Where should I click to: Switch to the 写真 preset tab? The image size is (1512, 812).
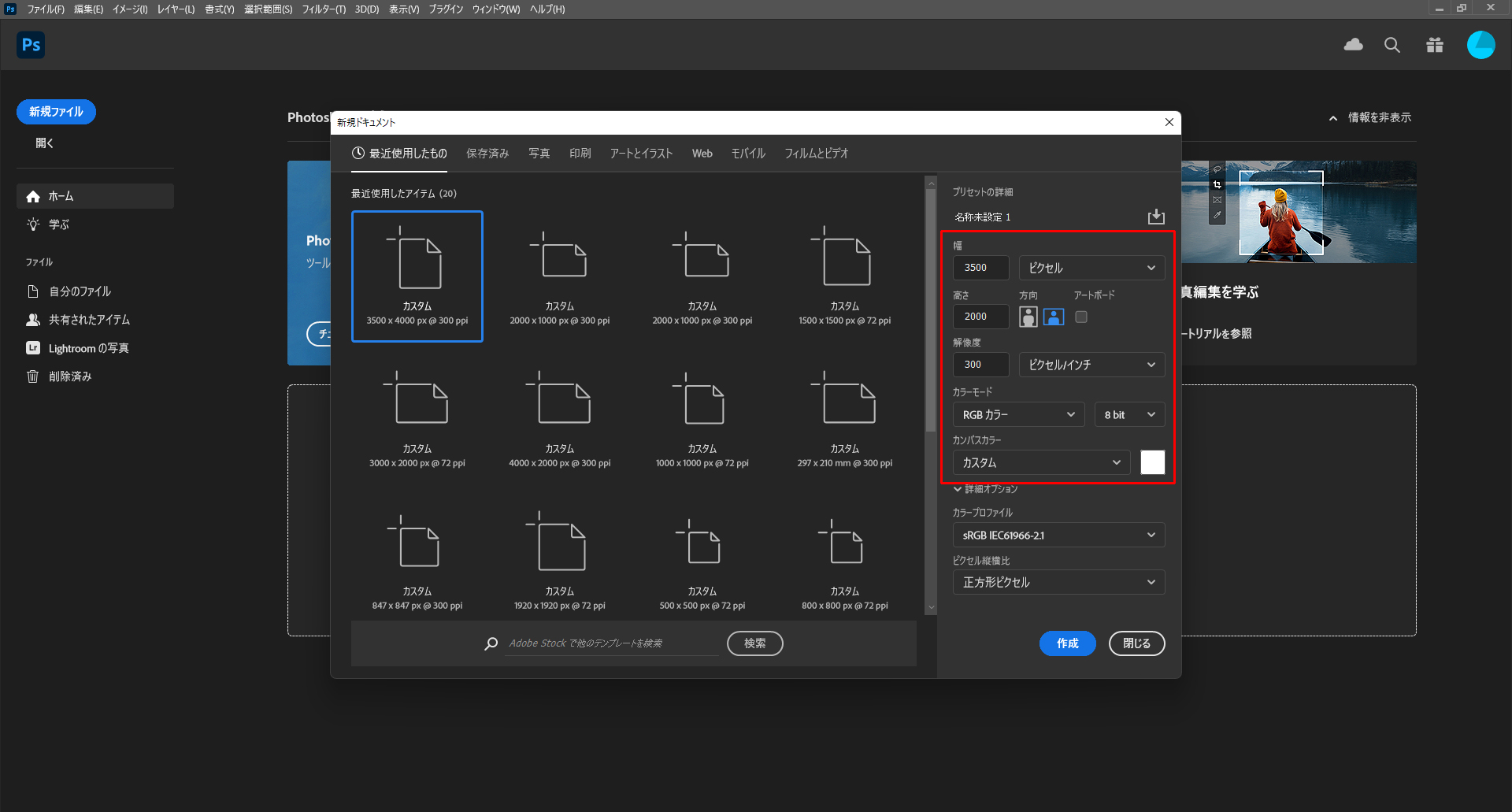[x=539, y=154]
